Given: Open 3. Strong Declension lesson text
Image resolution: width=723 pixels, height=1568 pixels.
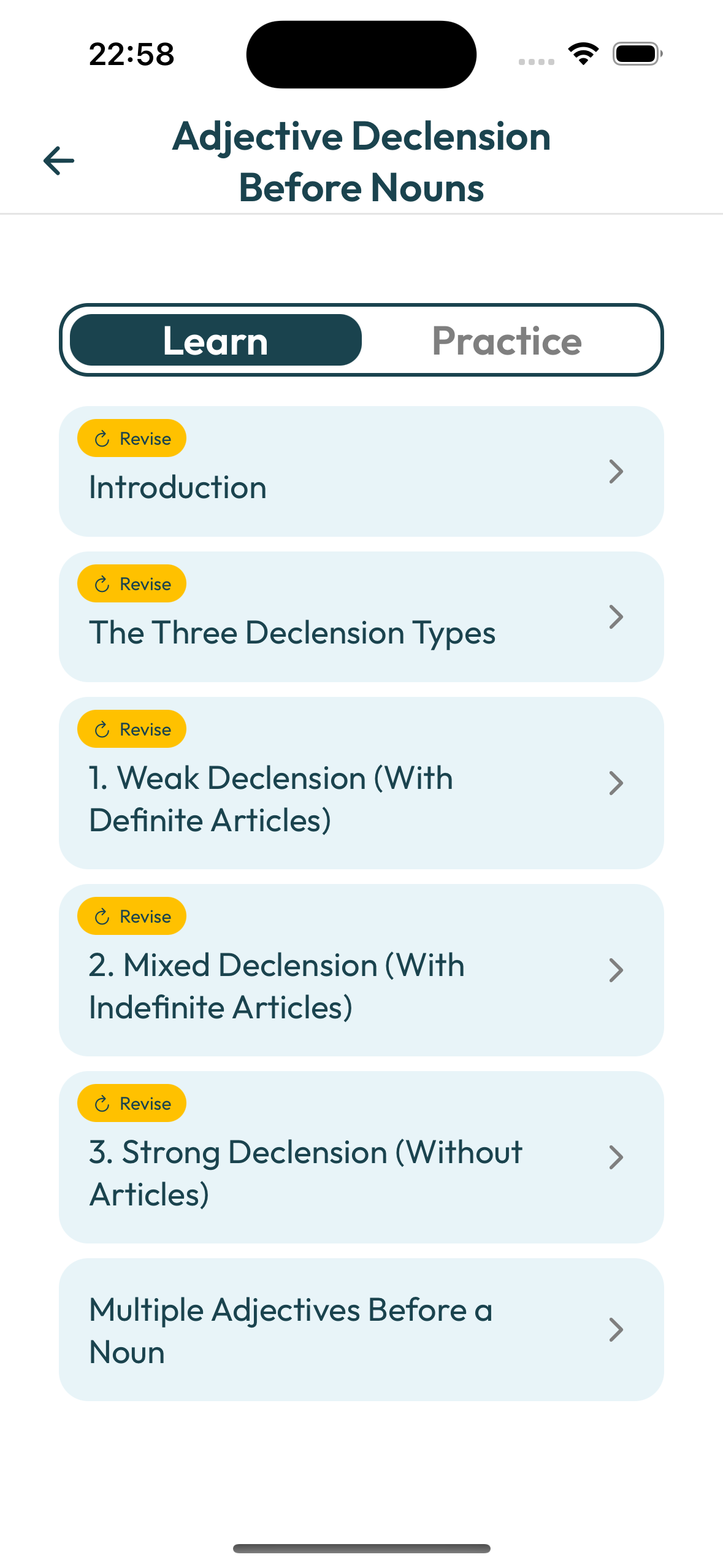Looking at the screenshot, I should pos(305,1173).
